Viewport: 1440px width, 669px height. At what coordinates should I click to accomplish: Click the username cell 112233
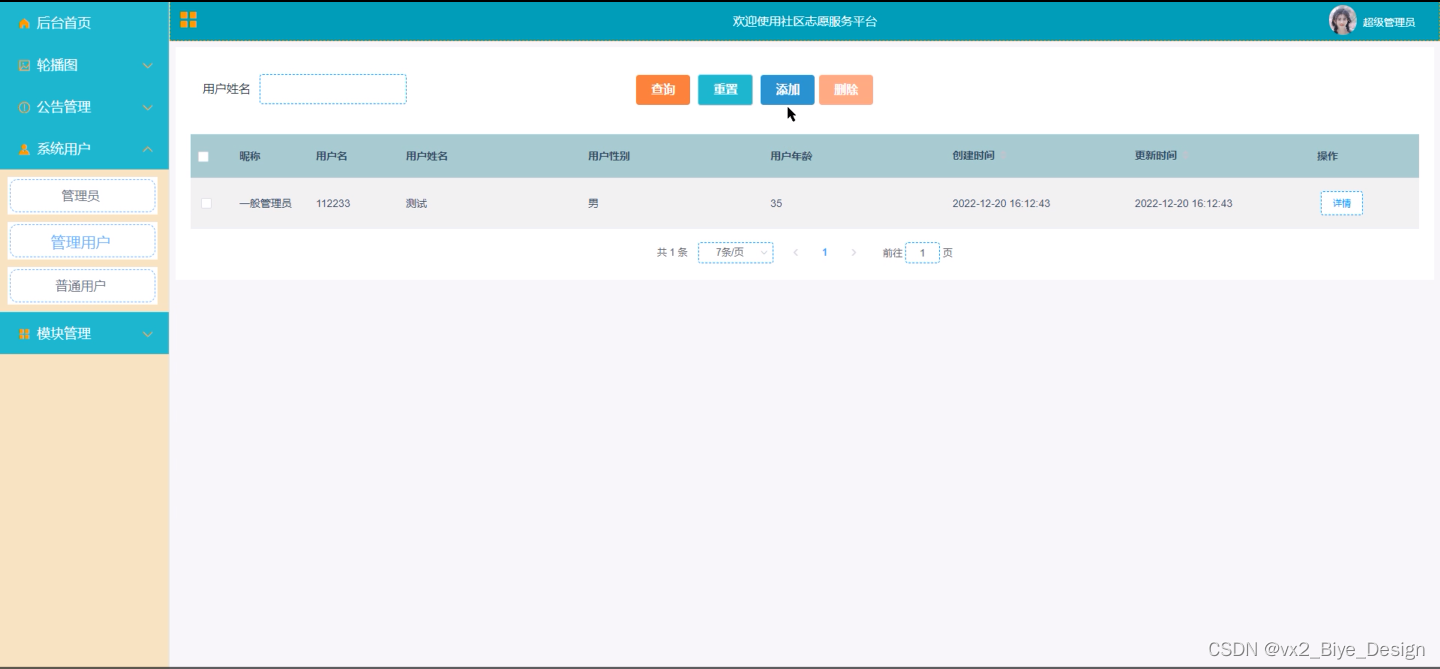[333, 203]
